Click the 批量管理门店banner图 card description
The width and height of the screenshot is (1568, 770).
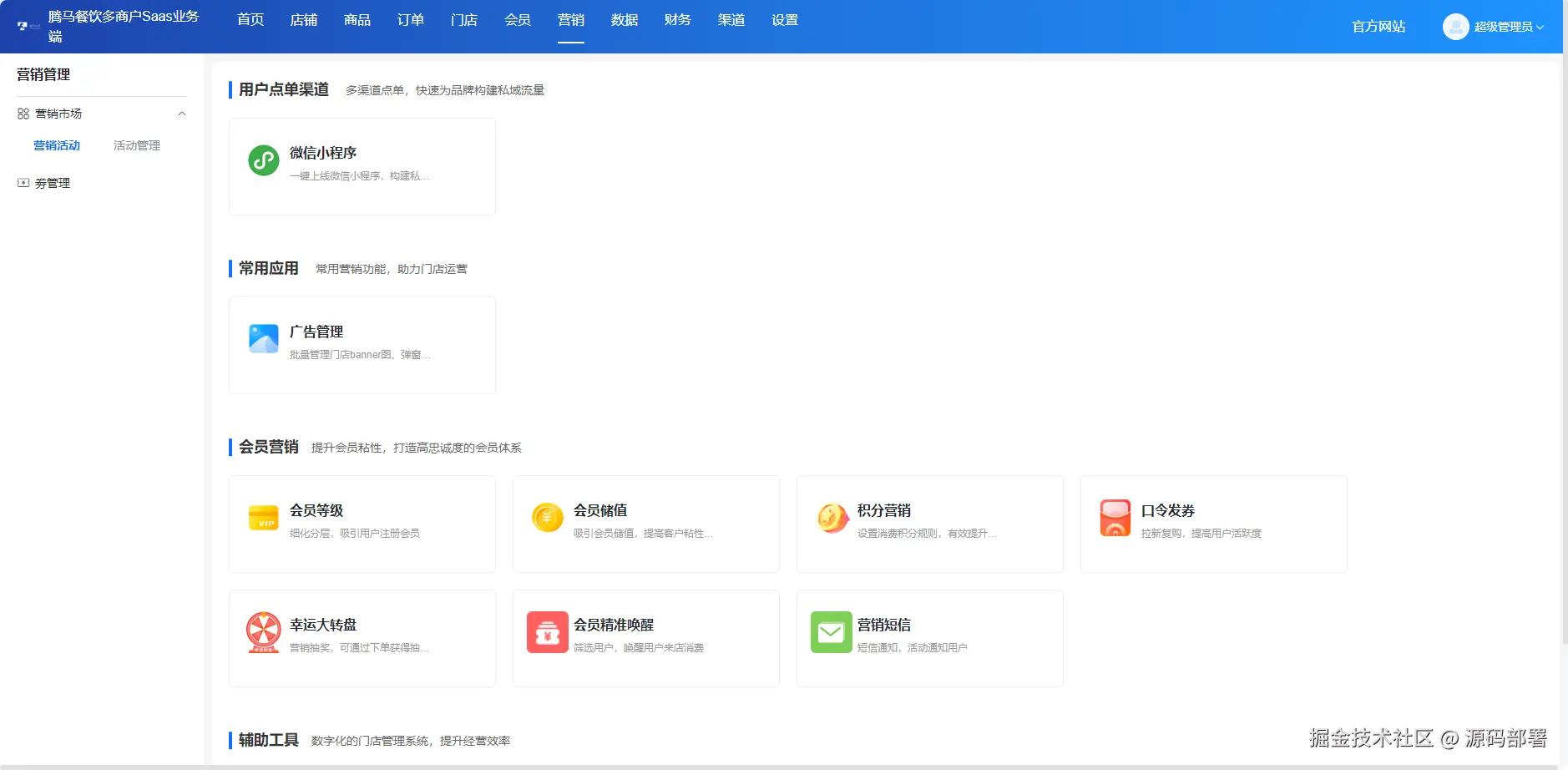(360, 354)
